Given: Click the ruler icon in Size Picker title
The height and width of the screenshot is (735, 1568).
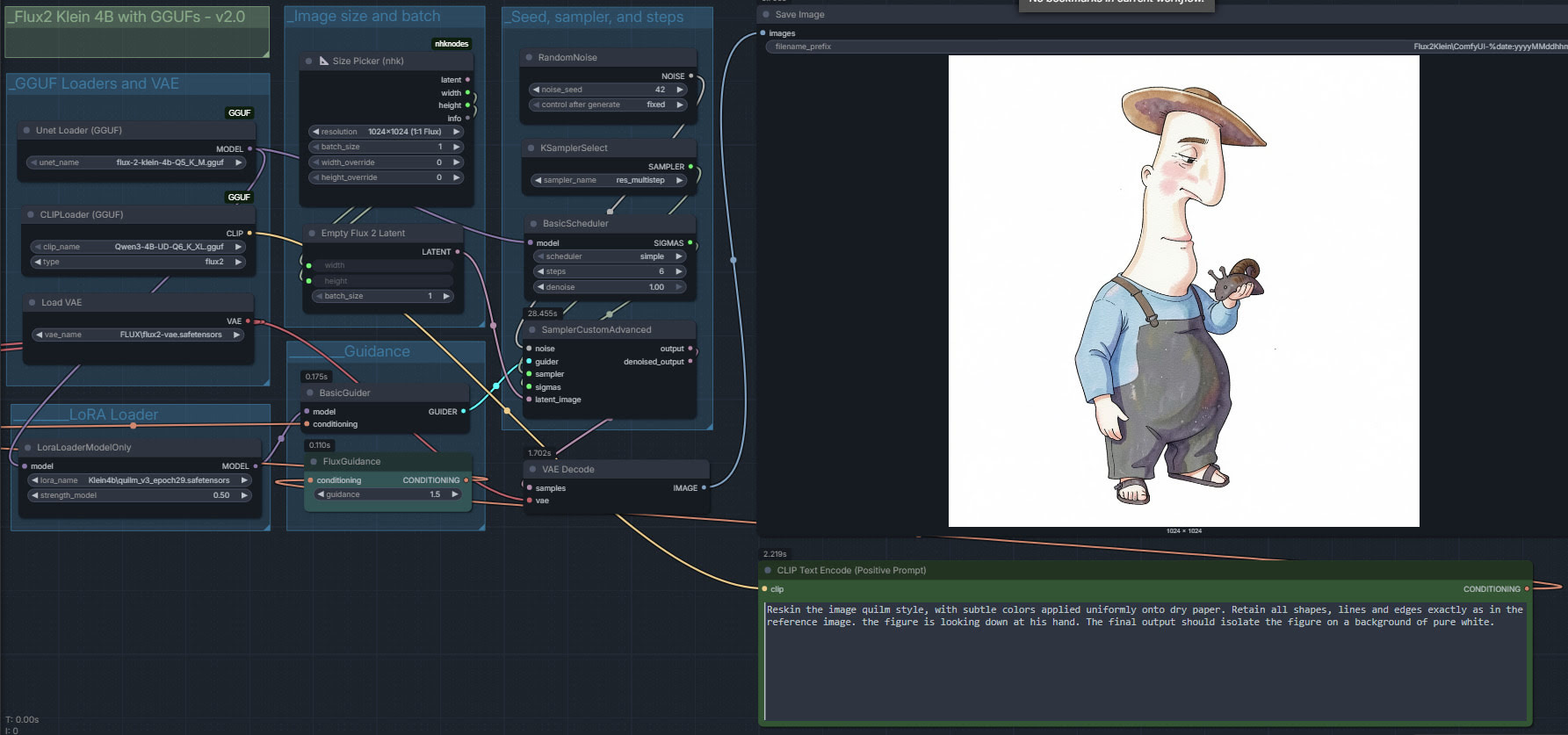Looking at the screenshot, I should pos(324,61).
